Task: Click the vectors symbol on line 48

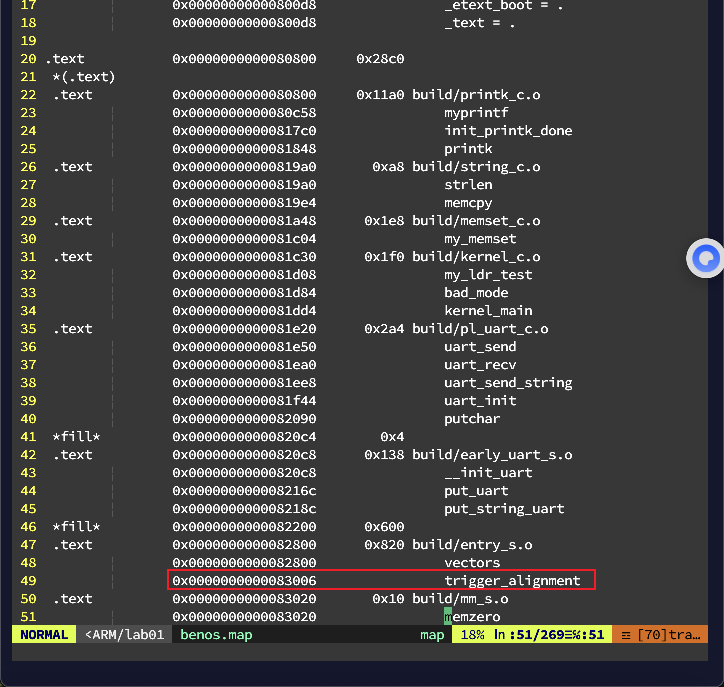Action: pyautogui.click(x=472, y=563)
